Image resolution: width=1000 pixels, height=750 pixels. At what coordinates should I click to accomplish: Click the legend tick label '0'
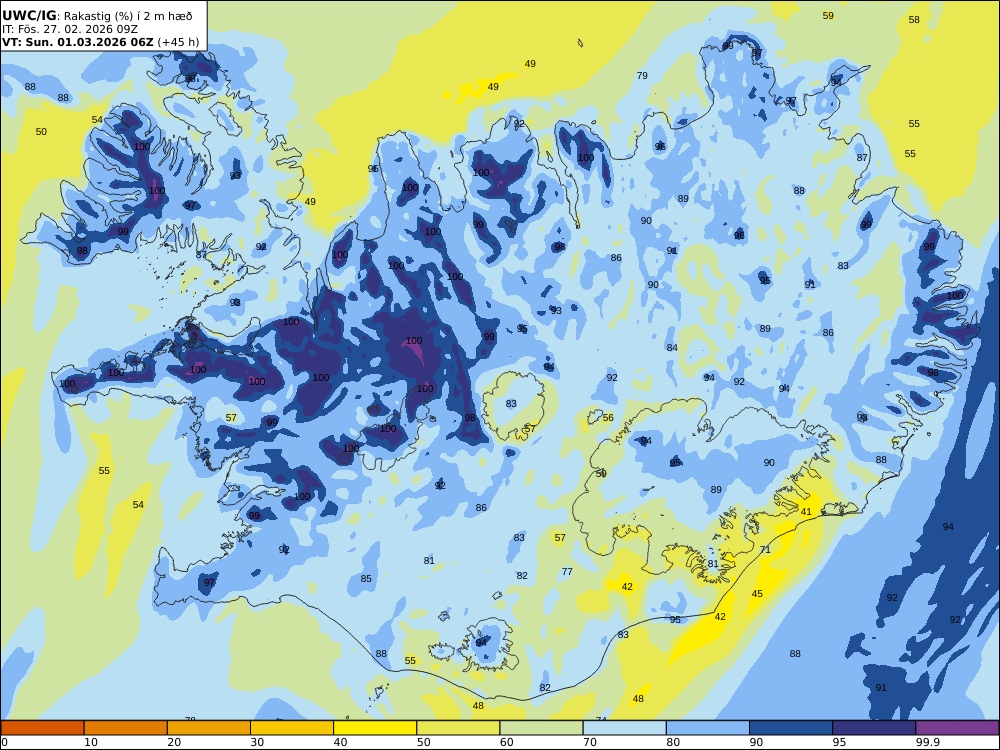[4, 742]
